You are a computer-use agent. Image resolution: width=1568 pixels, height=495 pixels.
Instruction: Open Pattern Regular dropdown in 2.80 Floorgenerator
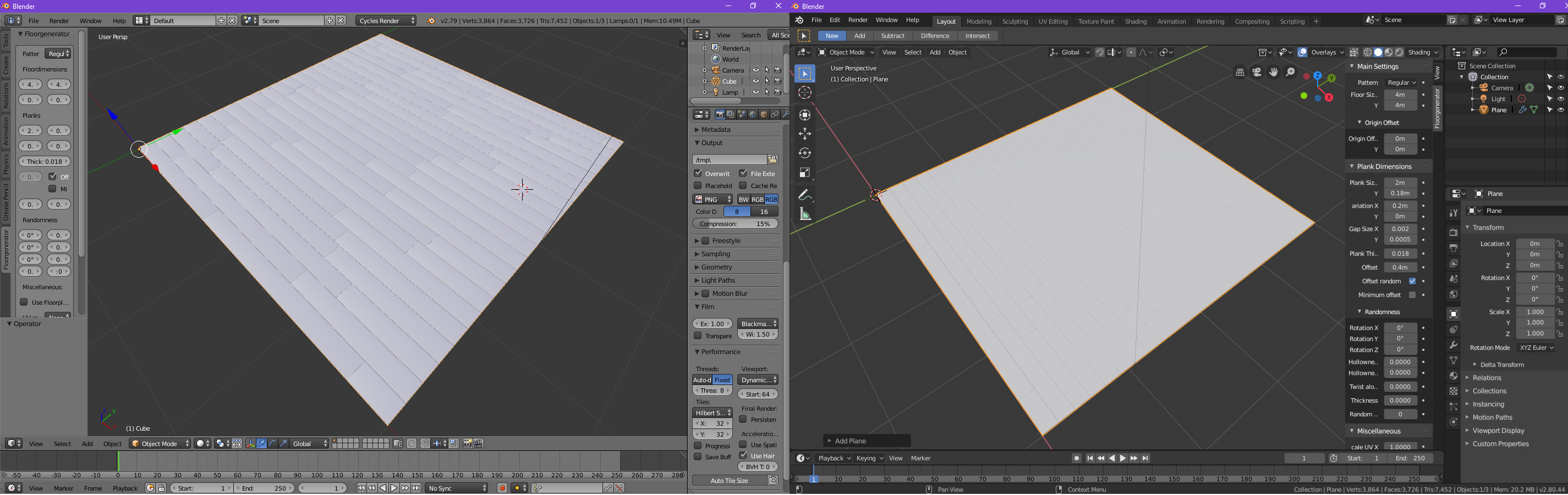[x=1401, y=83]
